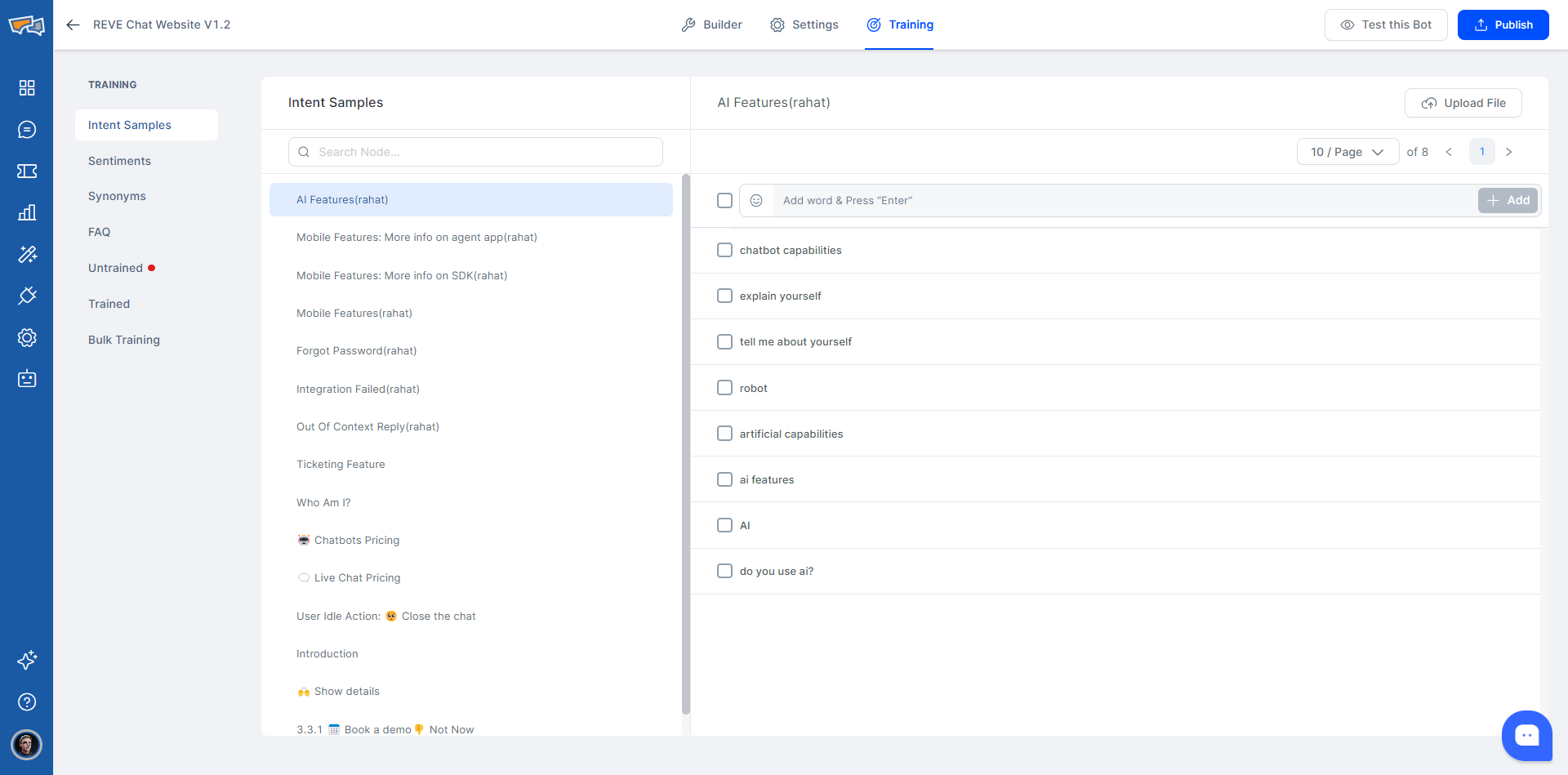Viewport: 1568px width, 775px height.
Task: Click the REVE Chat logo icon
Action: pos(26,25)
